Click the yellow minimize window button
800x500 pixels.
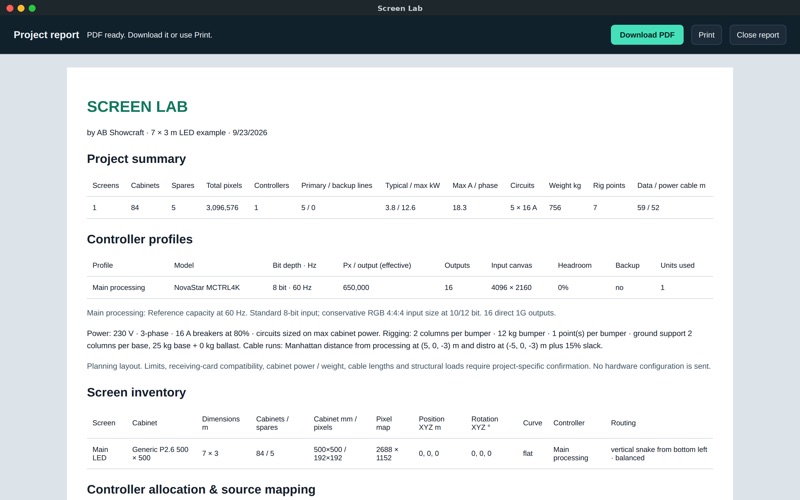[21, 8]
